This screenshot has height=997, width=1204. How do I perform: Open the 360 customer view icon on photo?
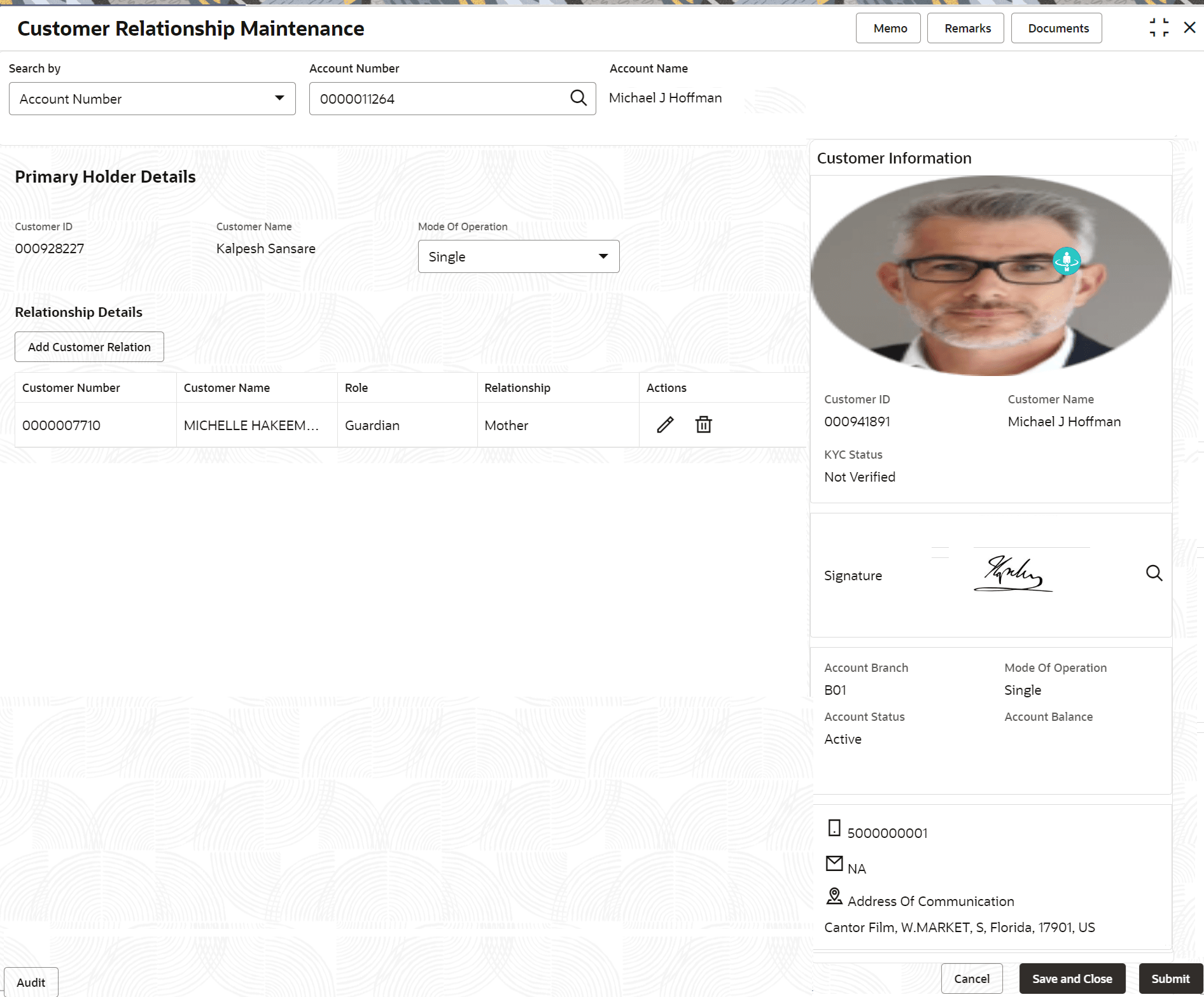pos(1067,261)
